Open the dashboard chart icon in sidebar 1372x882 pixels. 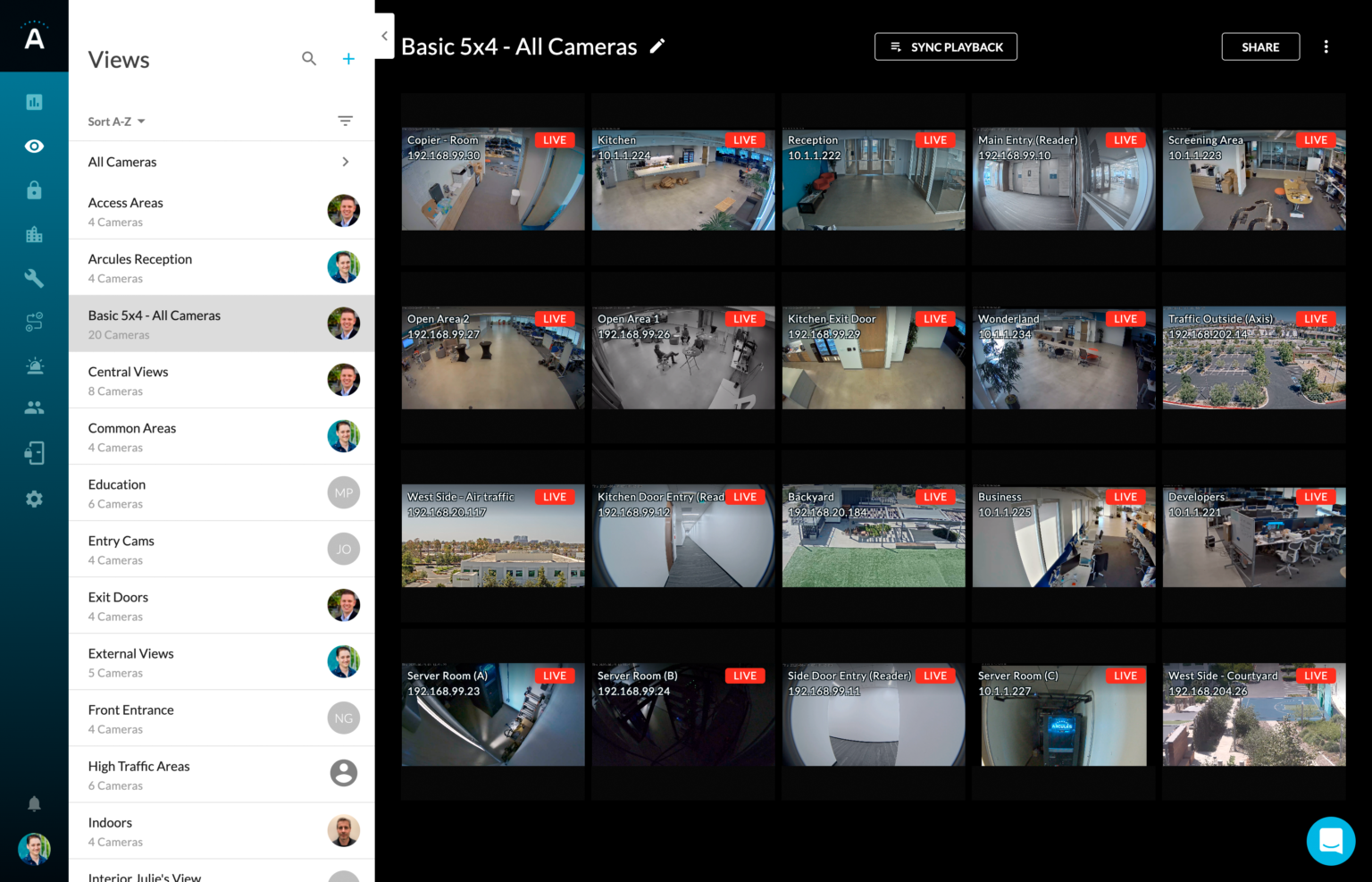pos(34,102)
